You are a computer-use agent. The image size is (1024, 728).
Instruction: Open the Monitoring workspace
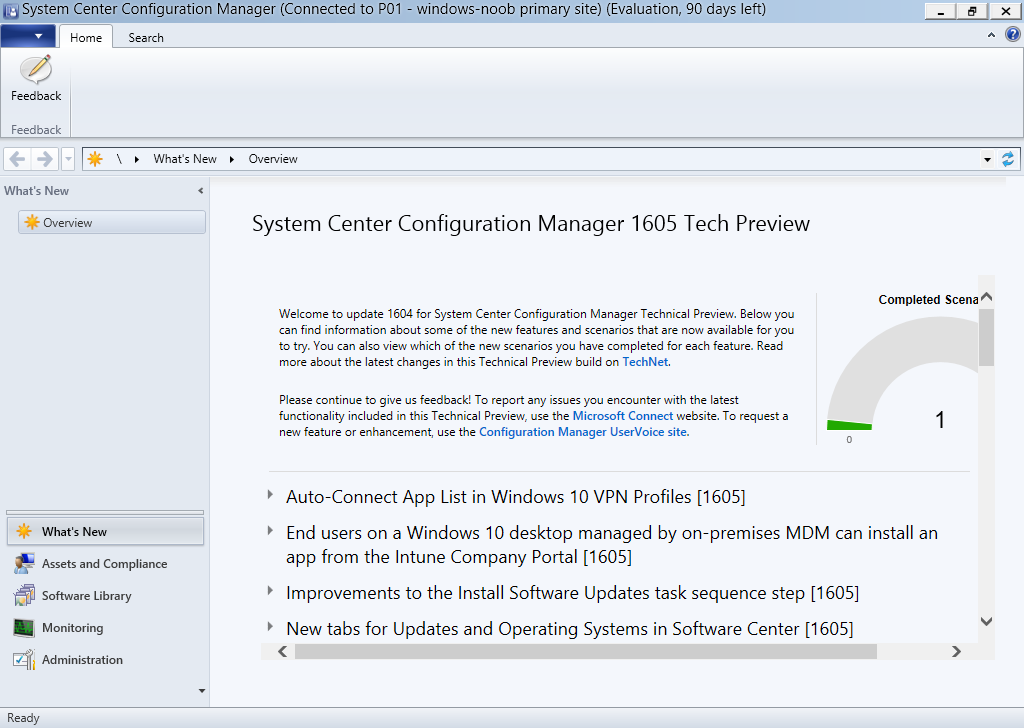tap(105, 627)
